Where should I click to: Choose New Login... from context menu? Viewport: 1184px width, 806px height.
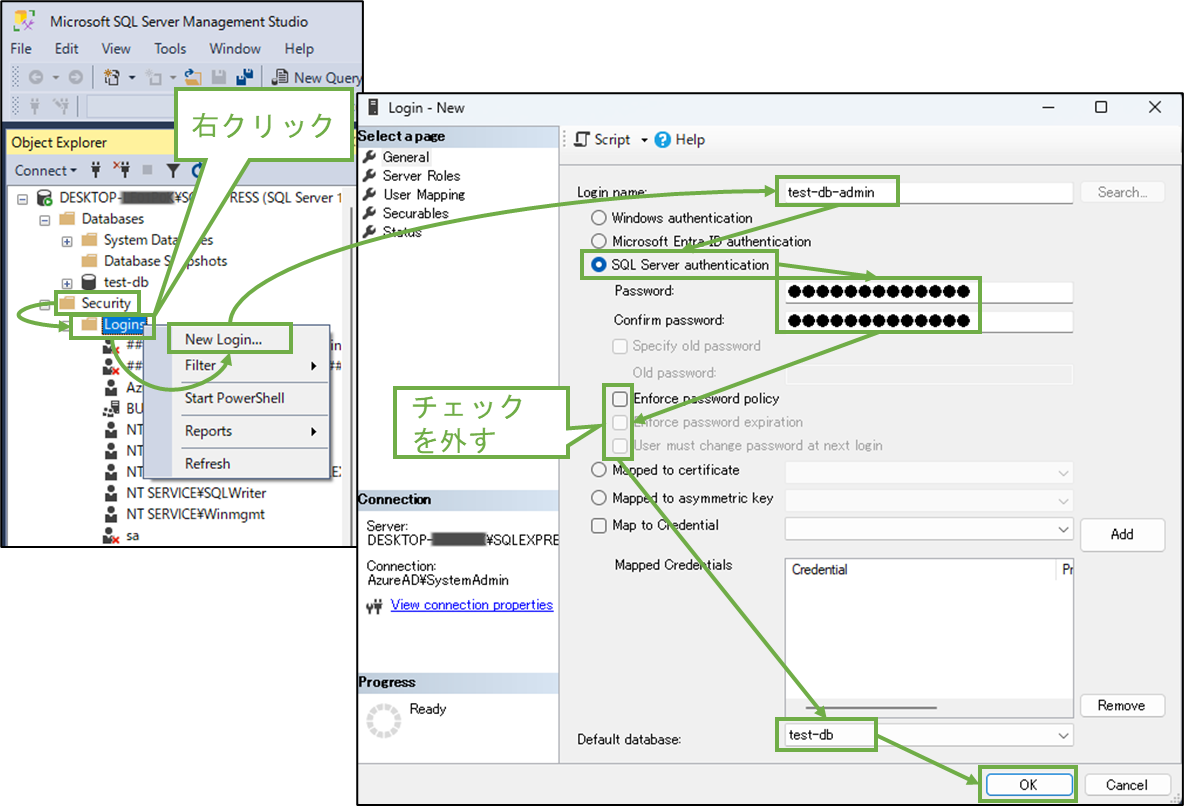click(x=224, y=339)
